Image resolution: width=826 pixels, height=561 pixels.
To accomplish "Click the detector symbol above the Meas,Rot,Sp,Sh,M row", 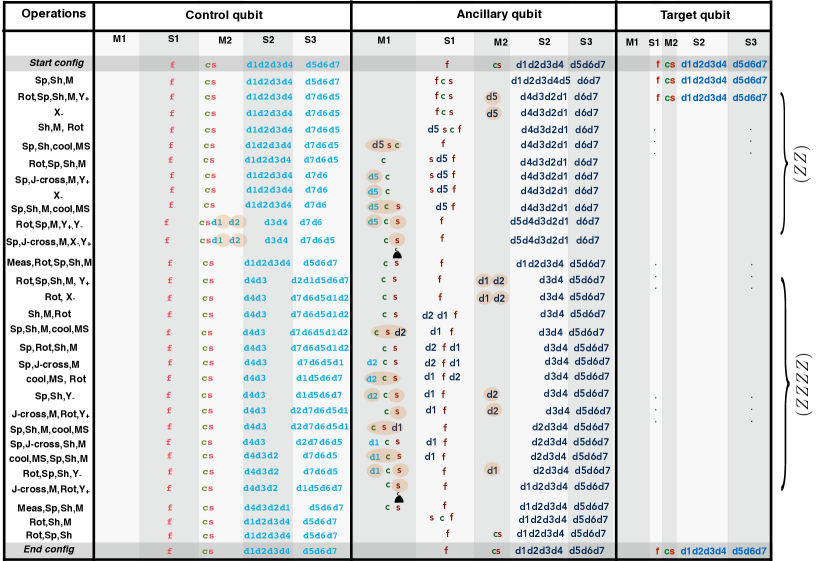I will (397, 254).
